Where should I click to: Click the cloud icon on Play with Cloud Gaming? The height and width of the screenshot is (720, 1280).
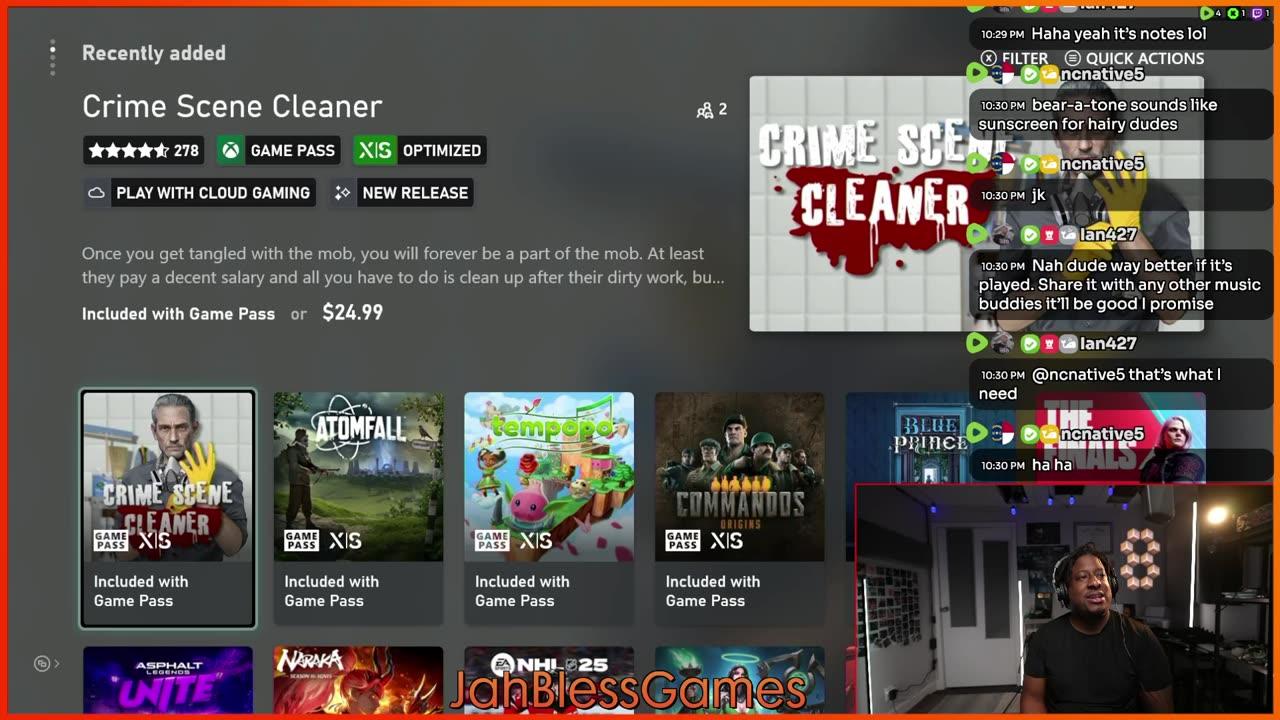(x=97, y=193)
